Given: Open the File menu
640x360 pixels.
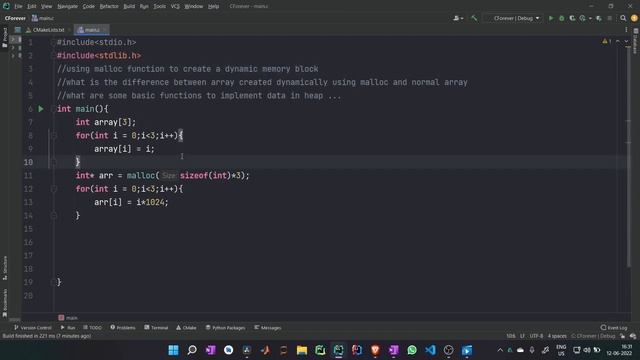Looking at the screenshot, I should [x=18, y=6].
